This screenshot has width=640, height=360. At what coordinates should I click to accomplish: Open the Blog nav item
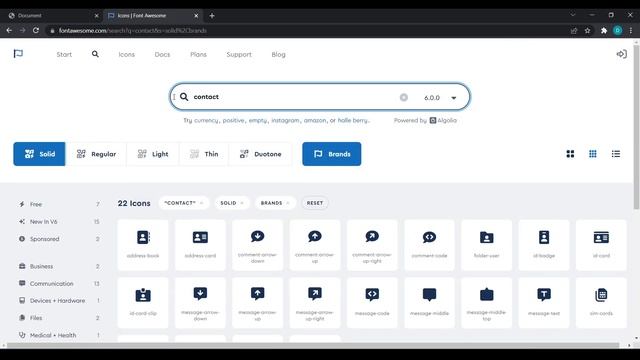click(278, 54)
